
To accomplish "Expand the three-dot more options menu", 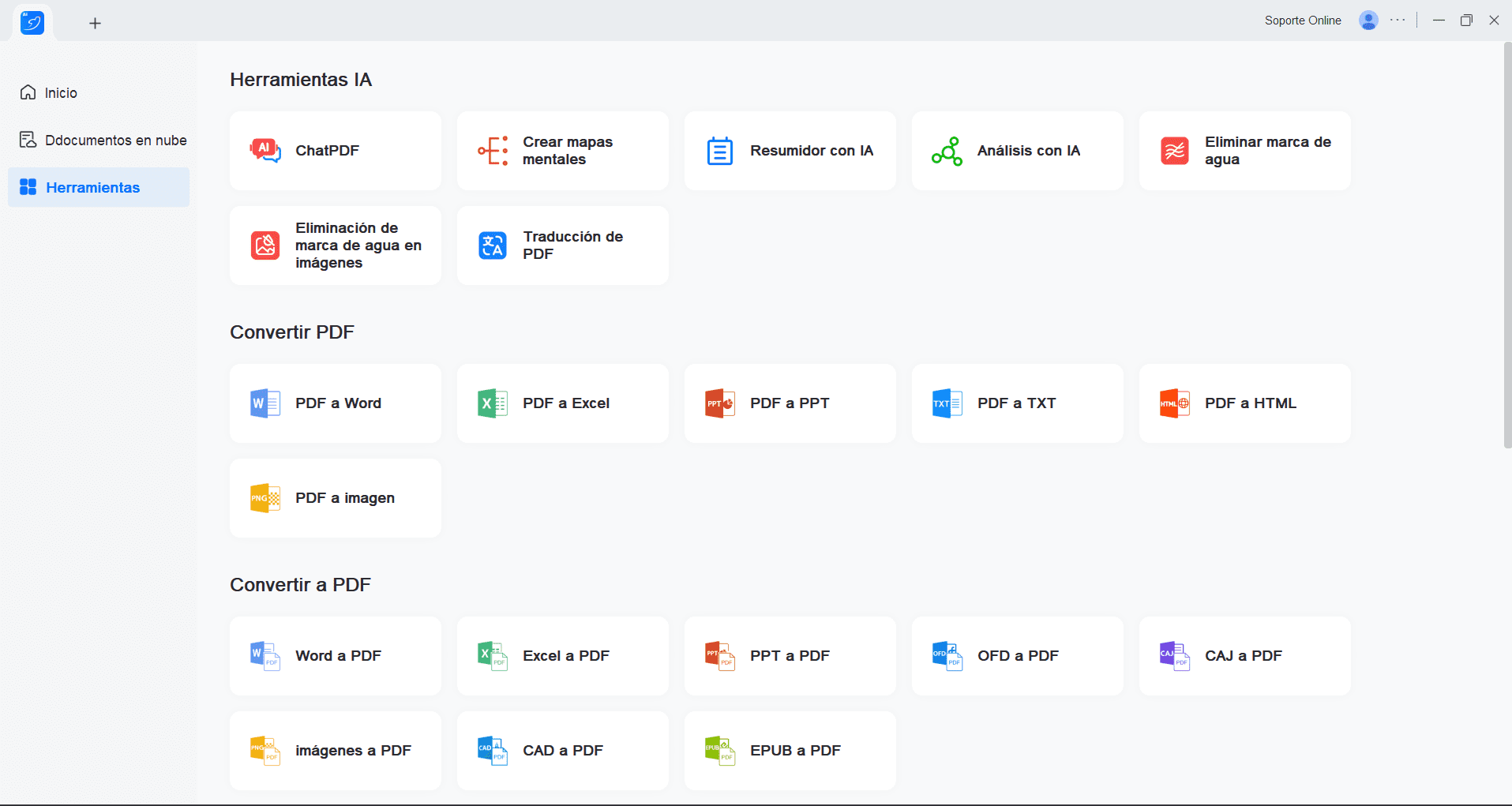I will pos(1398,21).
